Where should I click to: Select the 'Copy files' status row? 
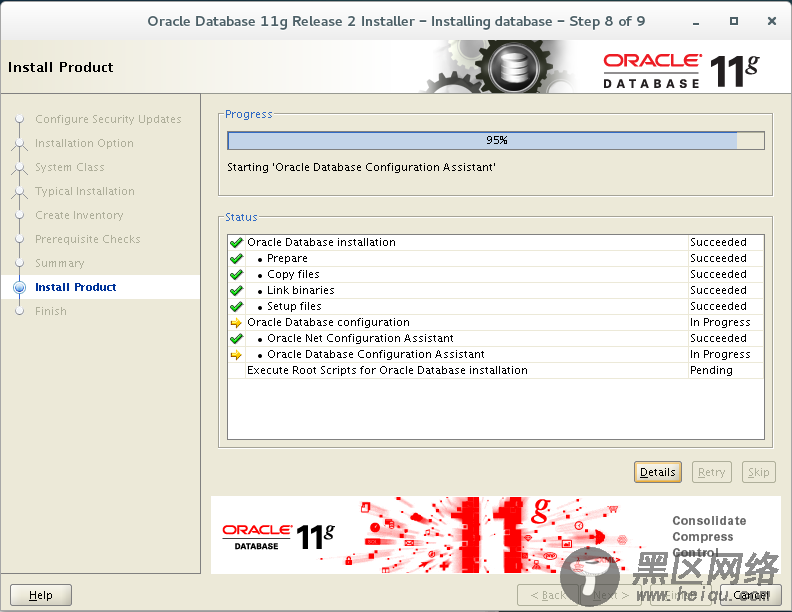(x=496, y=275)
